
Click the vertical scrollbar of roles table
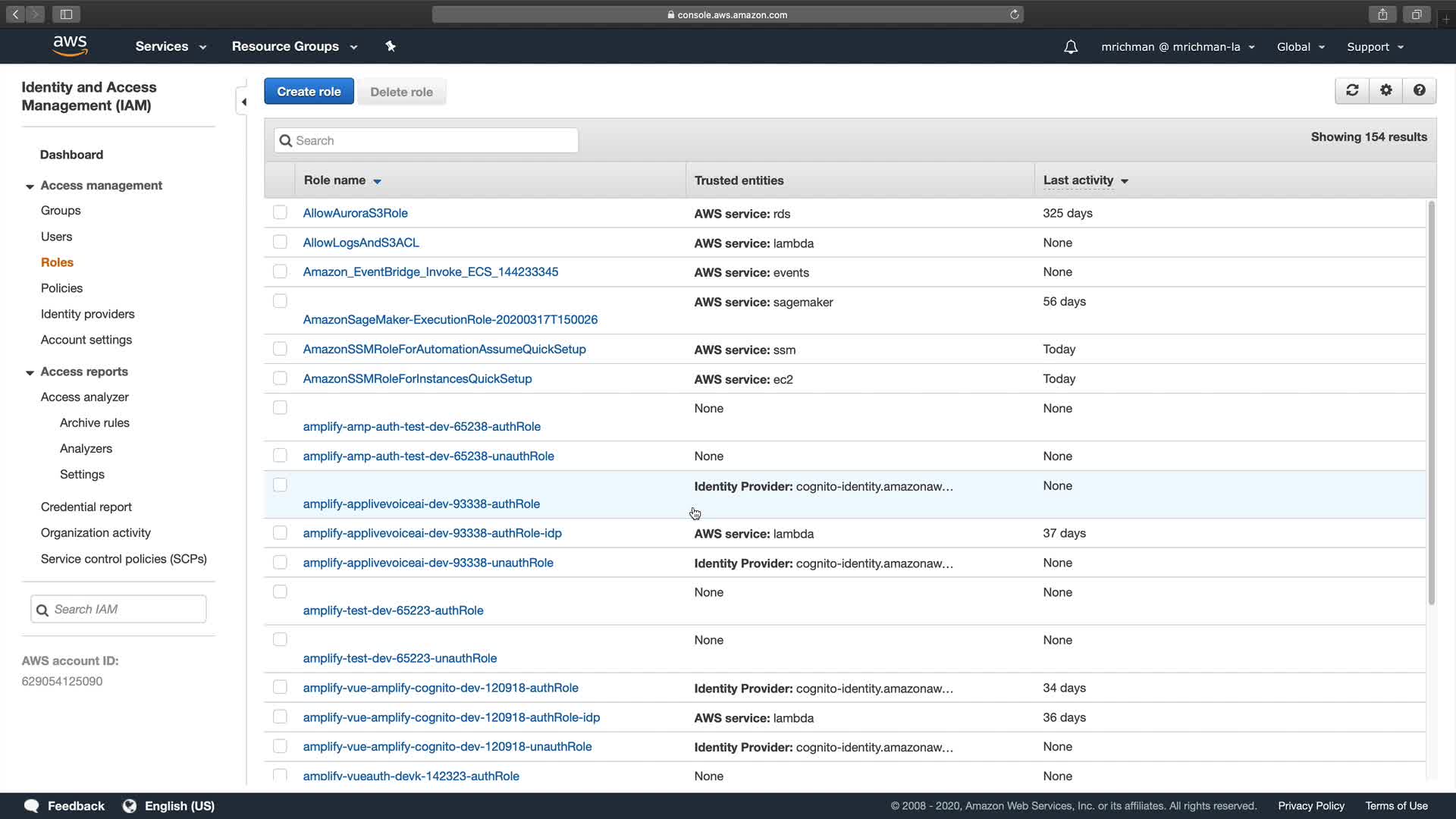(1431, 402)
